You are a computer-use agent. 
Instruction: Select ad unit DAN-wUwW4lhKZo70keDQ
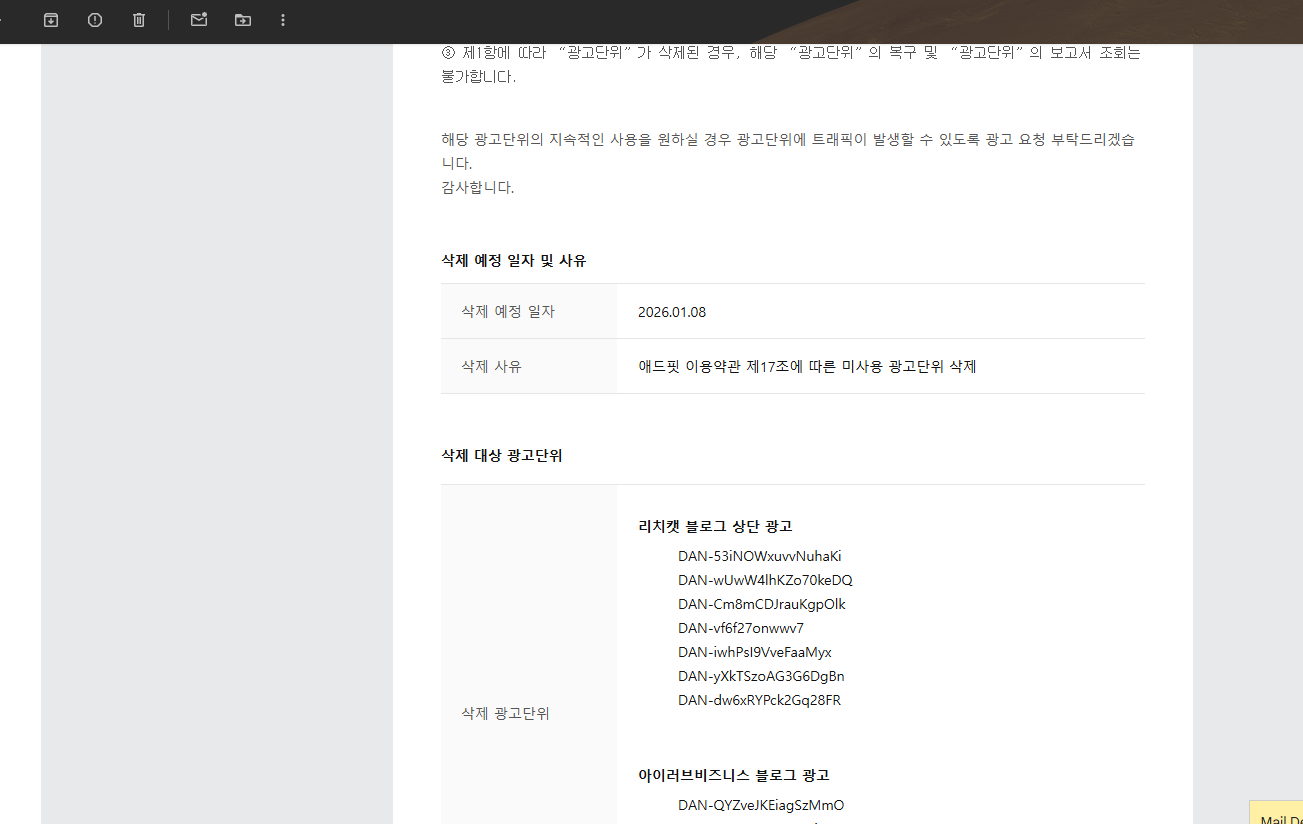[x=765, y=580]
